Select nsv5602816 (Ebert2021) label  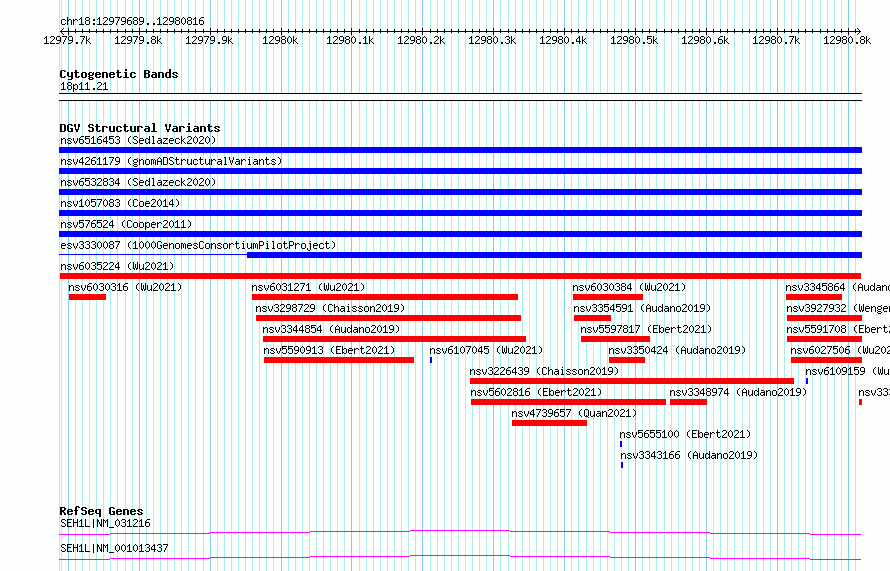tap(536, 392)
